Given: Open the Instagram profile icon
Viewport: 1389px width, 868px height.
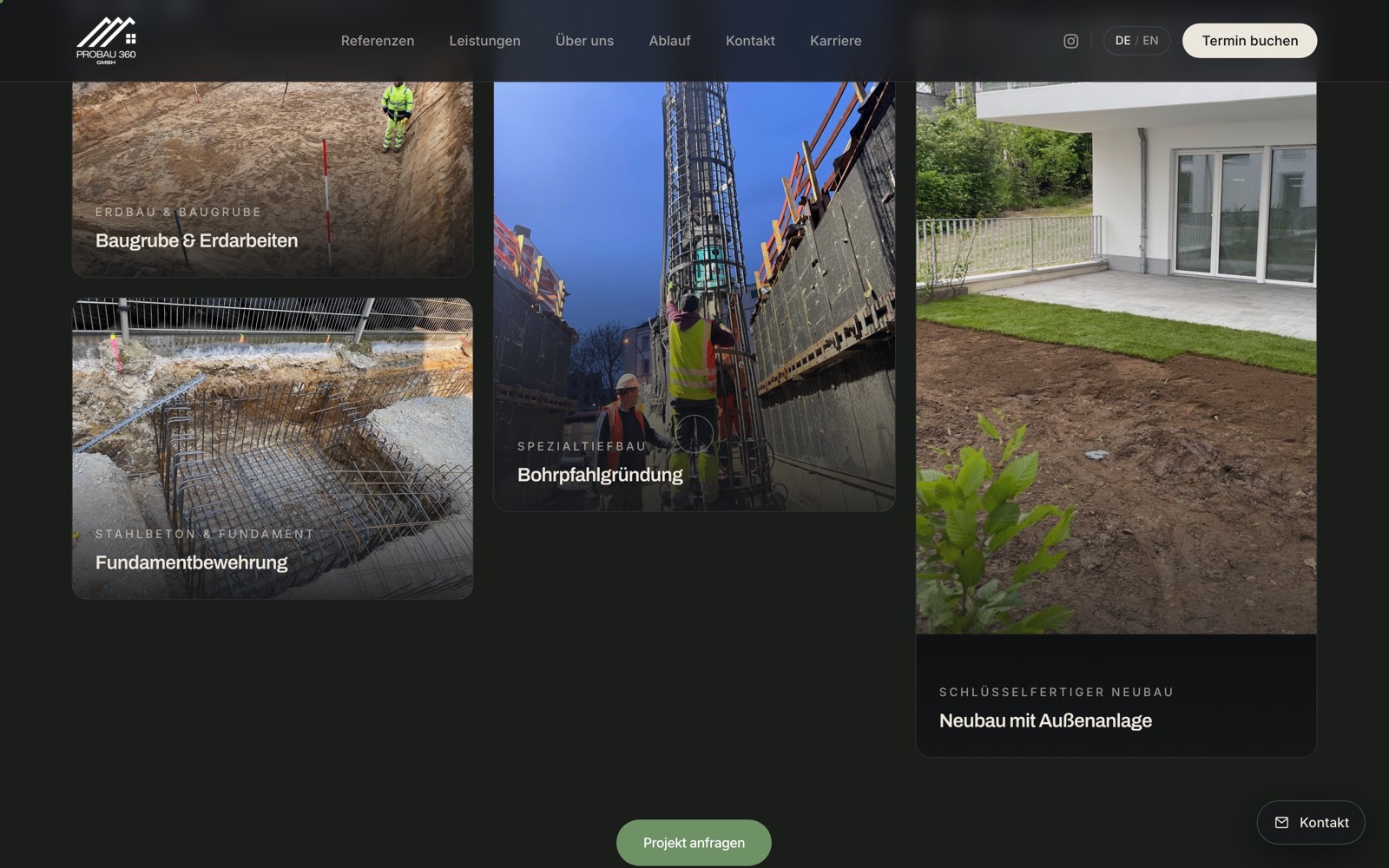Looking at the screenshot, I should point(1070,41).
